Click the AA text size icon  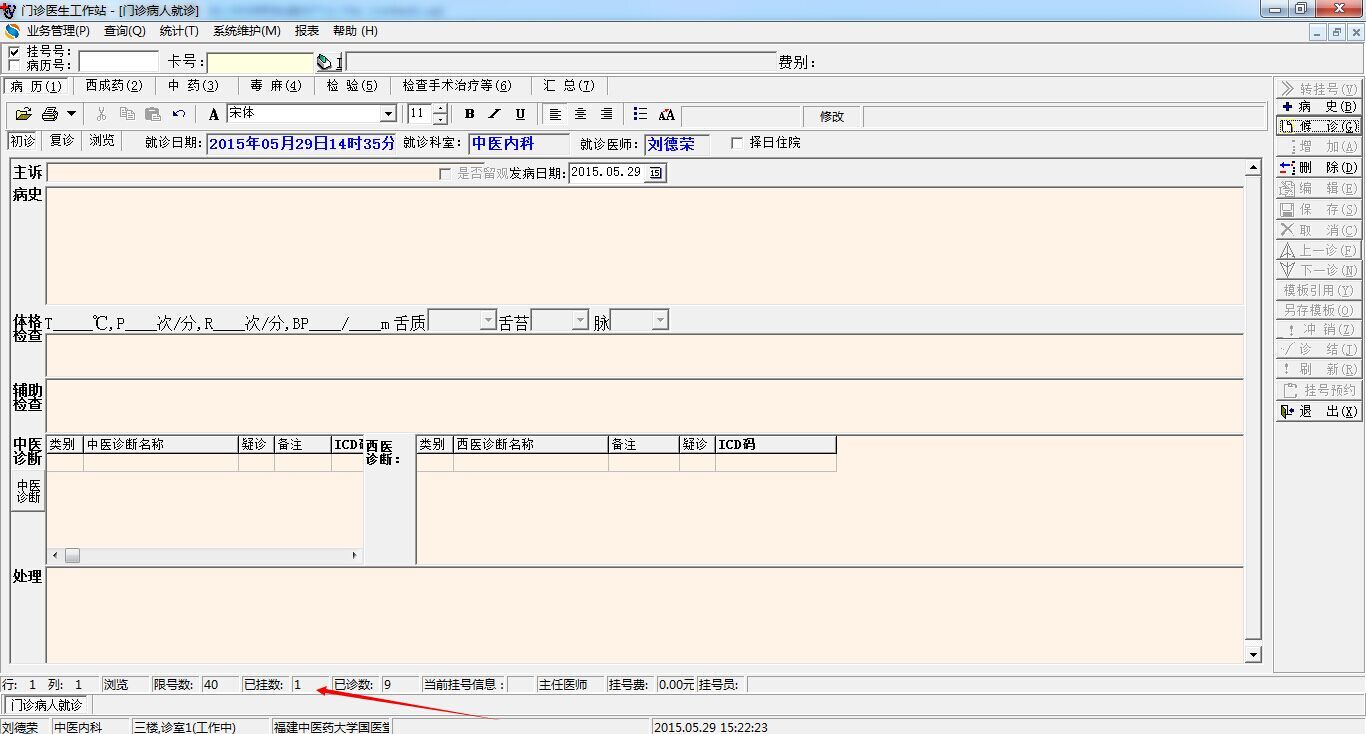tap(667, 115)
